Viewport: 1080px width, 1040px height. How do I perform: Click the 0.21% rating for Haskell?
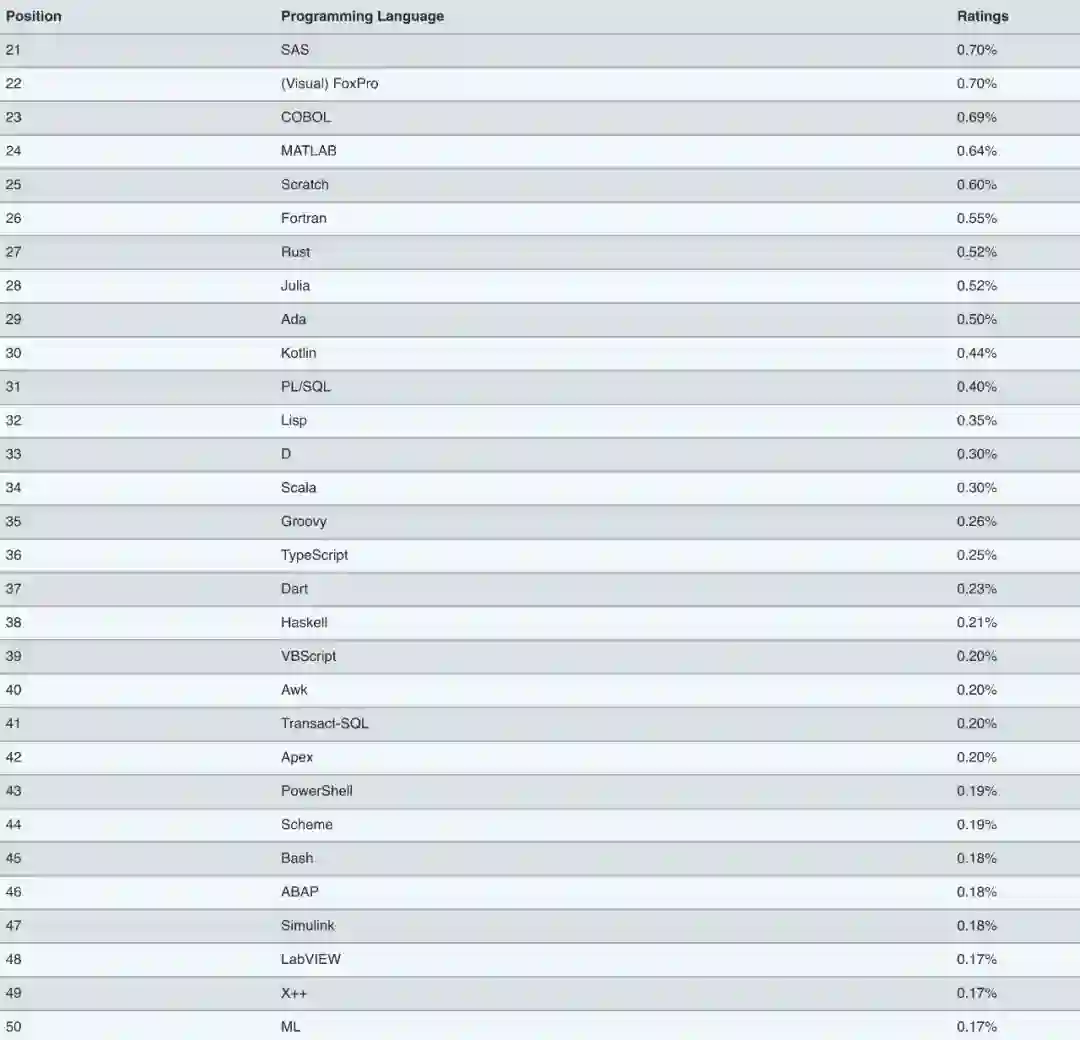(x=976, y=622)
